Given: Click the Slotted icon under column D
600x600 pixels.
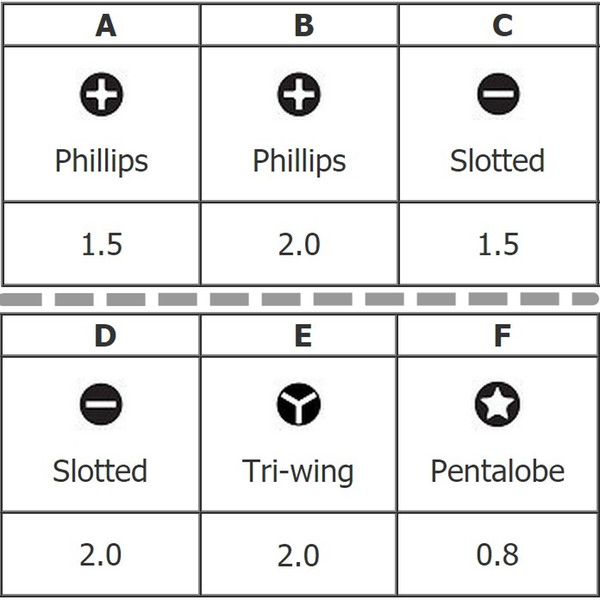Looking at the screenshot, I should click(101, 404).
